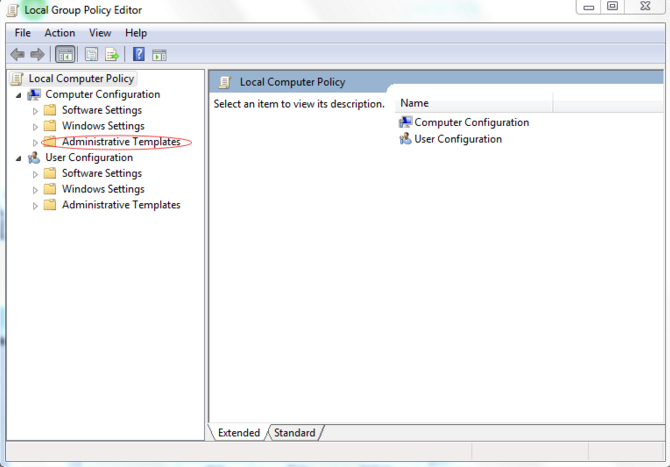Open the Help menu
Viewport: 670px width, 467px height.
(x=136, y=33)
